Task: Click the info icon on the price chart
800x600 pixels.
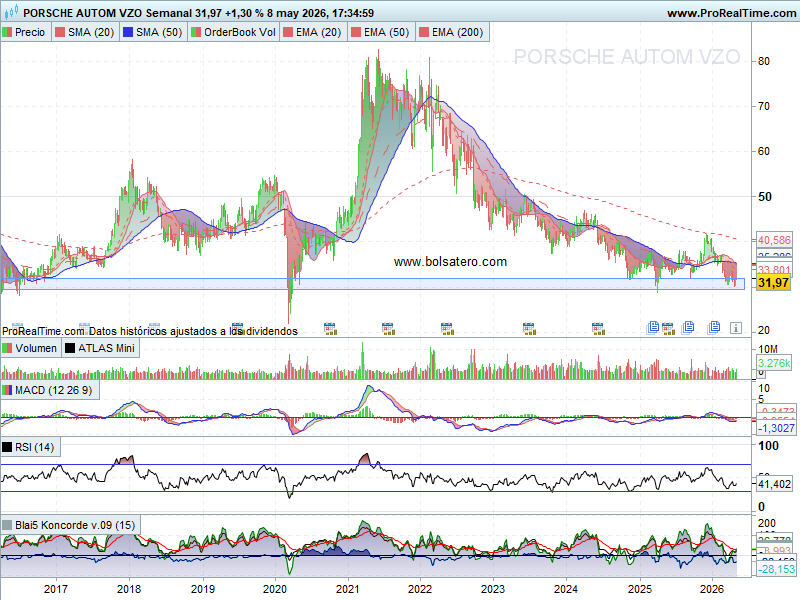Action: tap(736, 328)
